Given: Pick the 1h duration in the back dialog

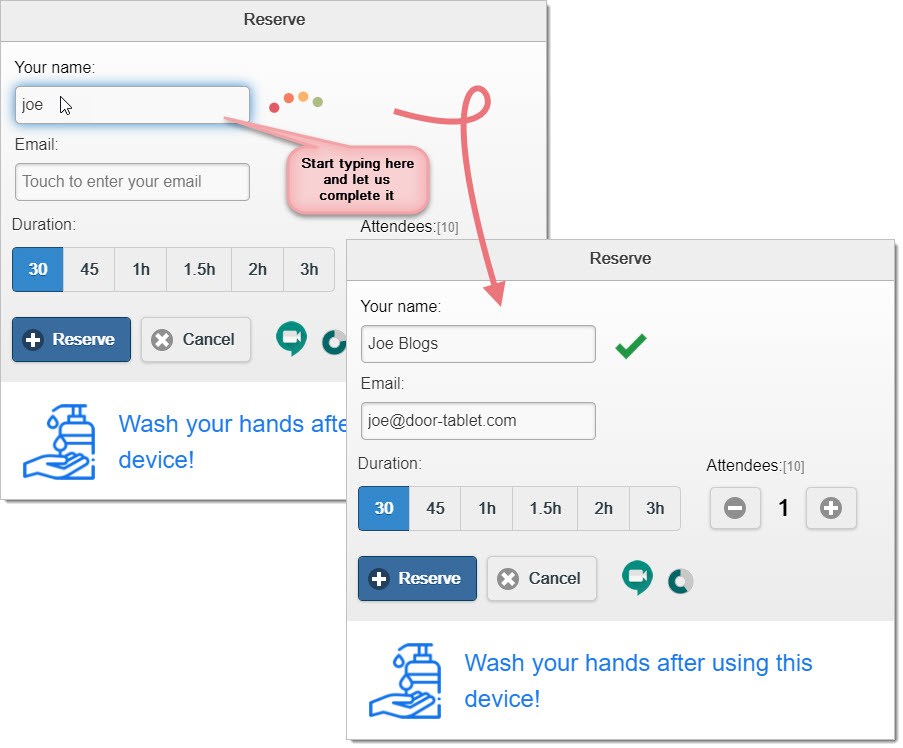Looking at the screenshot, I should [141, 269].
